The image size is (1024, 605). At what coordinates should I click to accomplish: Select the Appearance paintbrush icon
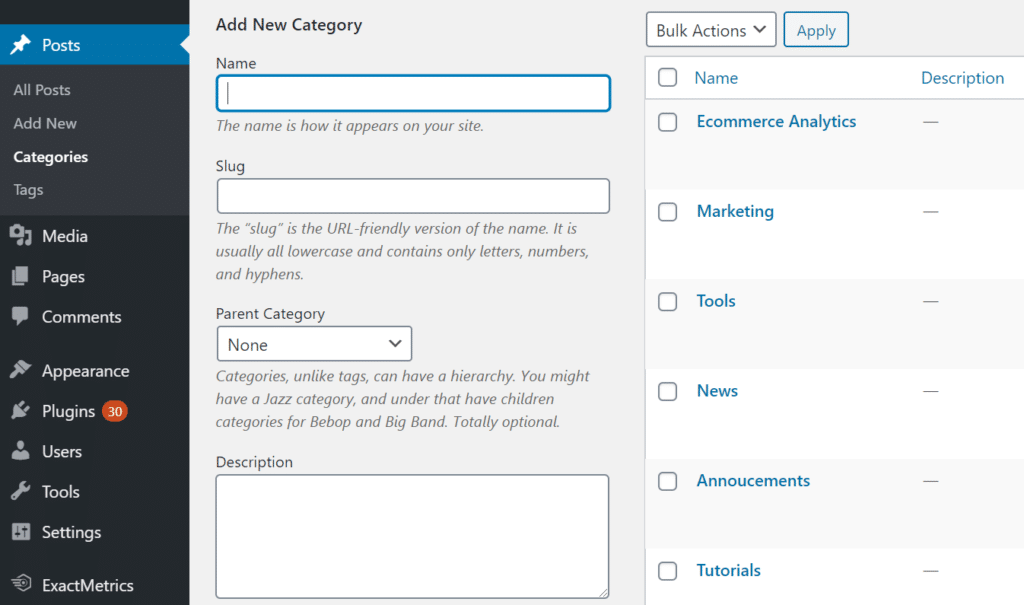[x=22, y=370]
